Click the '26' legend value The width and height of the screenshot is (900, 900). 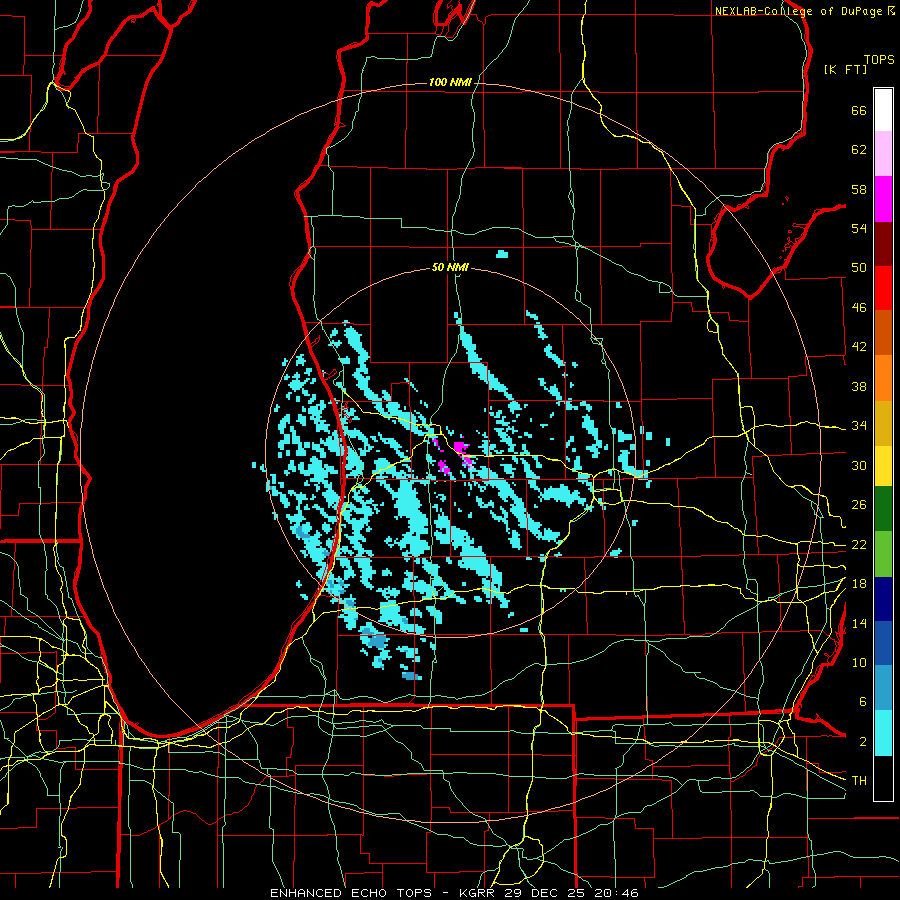click(859, 505)
